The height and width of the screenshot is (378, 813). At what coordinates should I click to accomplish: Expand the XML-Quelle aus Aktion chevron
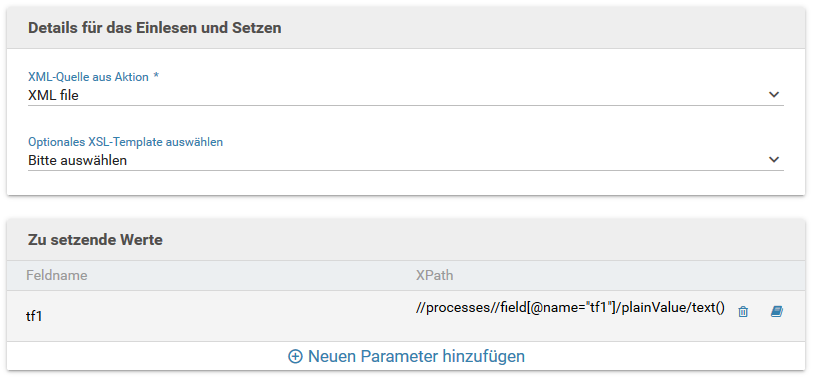coord(774,95)
